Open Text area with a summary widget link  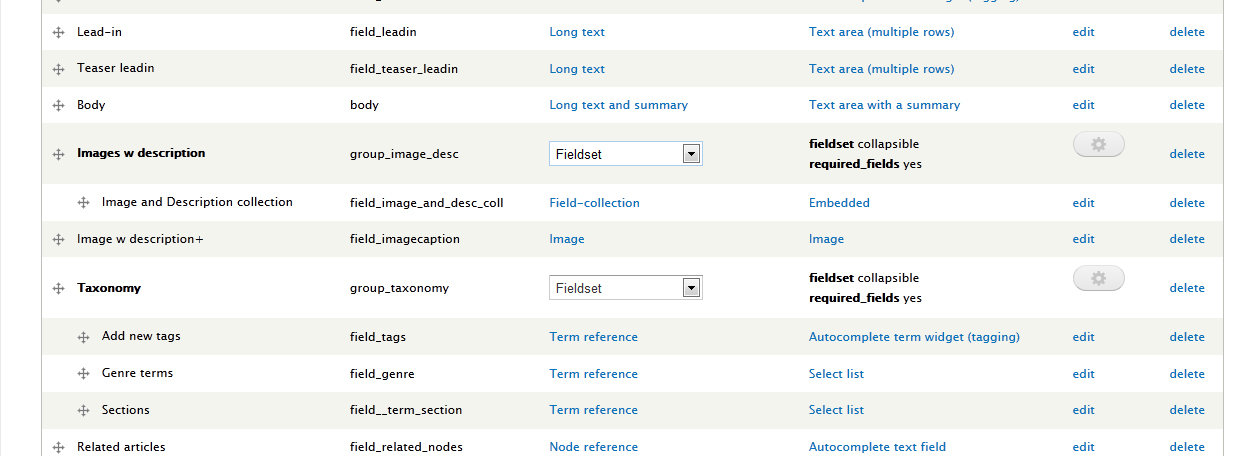(x=884, y=105)
